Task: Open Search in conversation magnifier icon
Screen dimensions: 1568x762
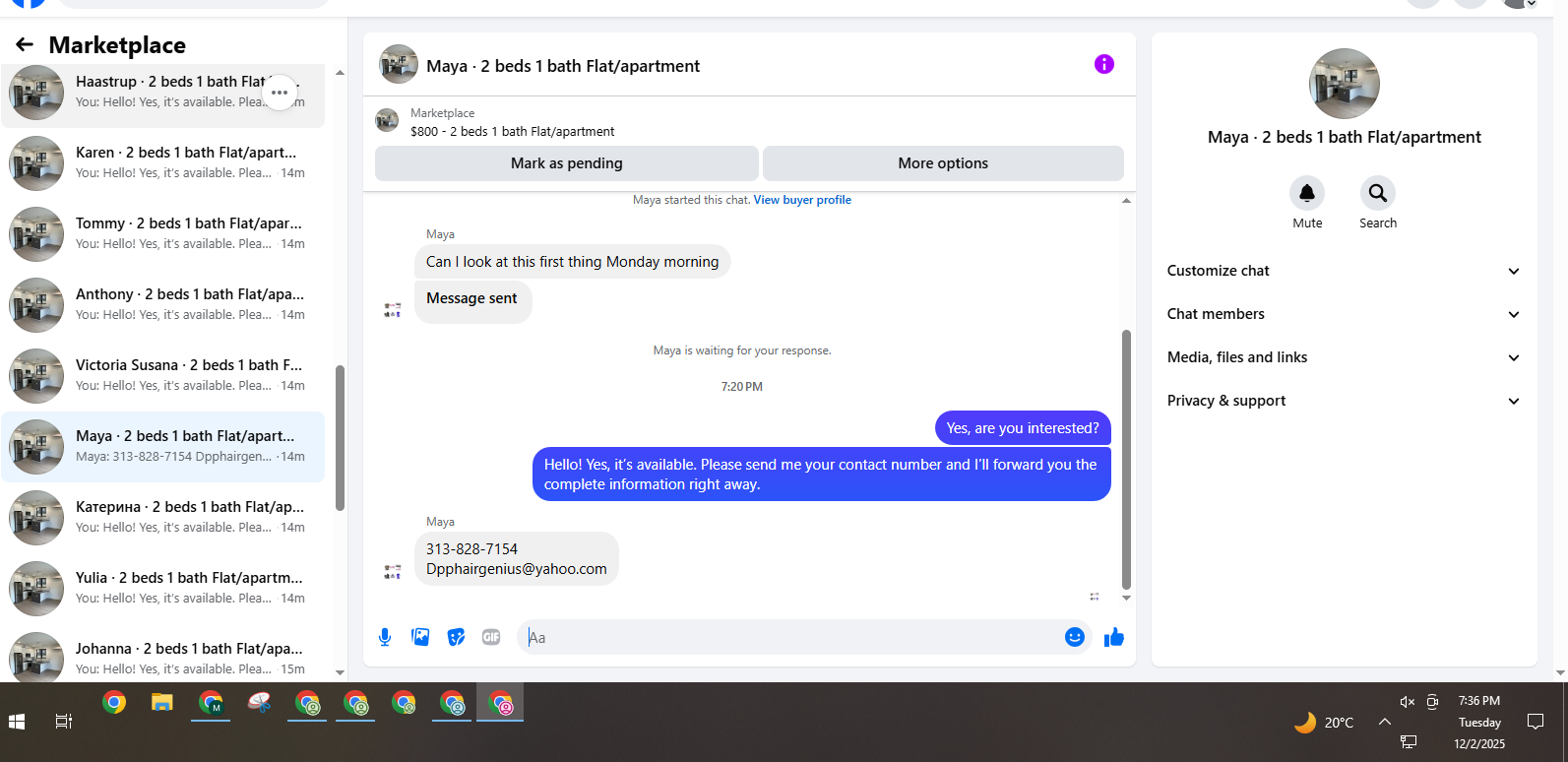Action: 1378,193
